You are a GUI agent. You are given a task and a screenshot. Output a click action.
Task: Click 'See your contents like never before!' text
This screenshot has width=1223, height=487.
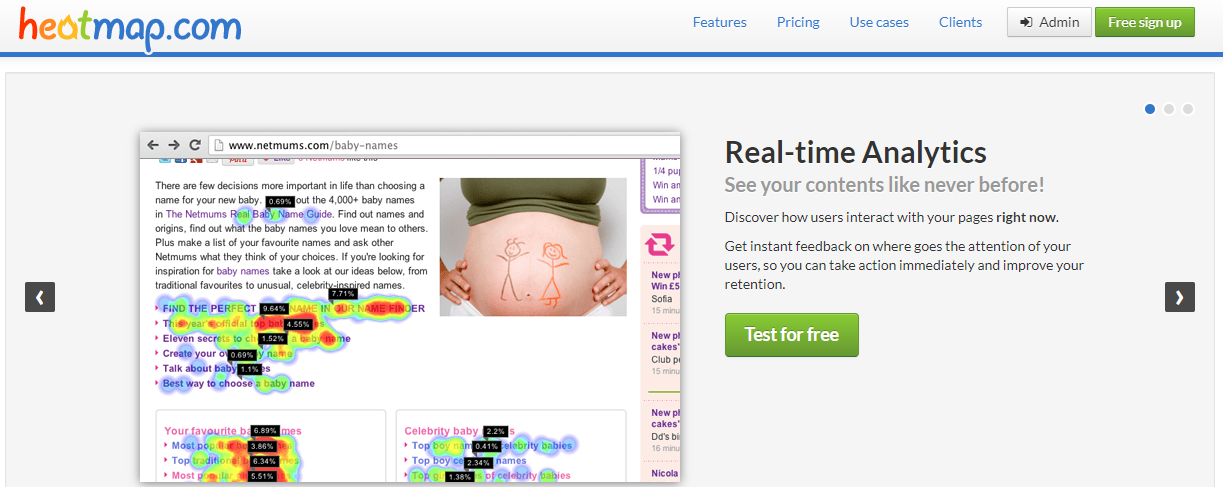pos(884,185)
